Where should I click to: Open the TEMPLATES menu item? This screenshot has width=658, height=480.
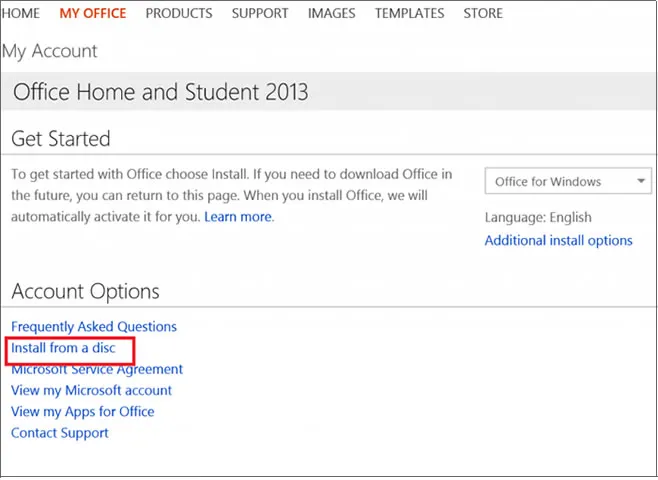coord(409,13)
